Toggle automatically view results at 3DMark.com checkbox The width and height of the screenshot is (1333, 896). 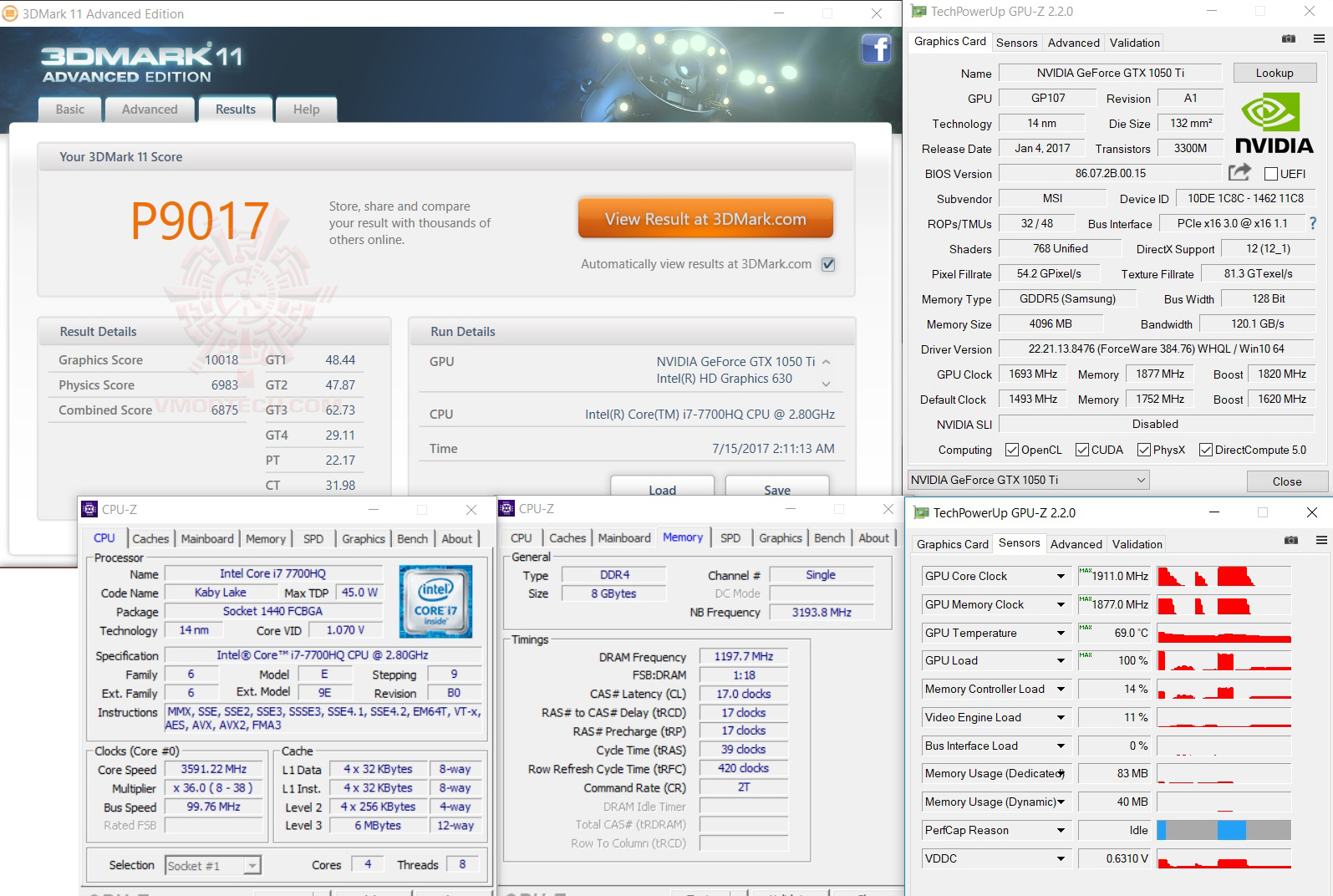coord(828,264)
